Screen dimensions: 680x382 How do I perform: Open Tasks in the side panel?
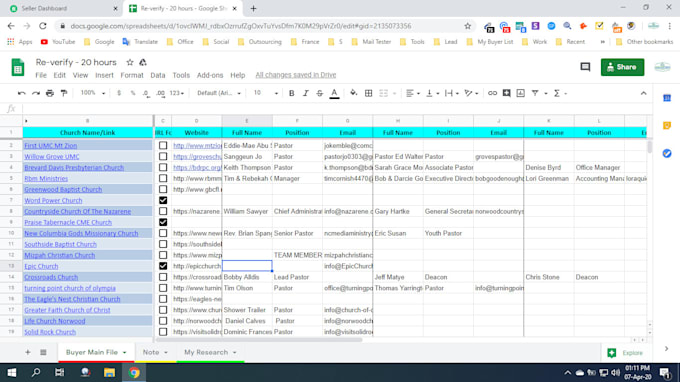(667, 153)
